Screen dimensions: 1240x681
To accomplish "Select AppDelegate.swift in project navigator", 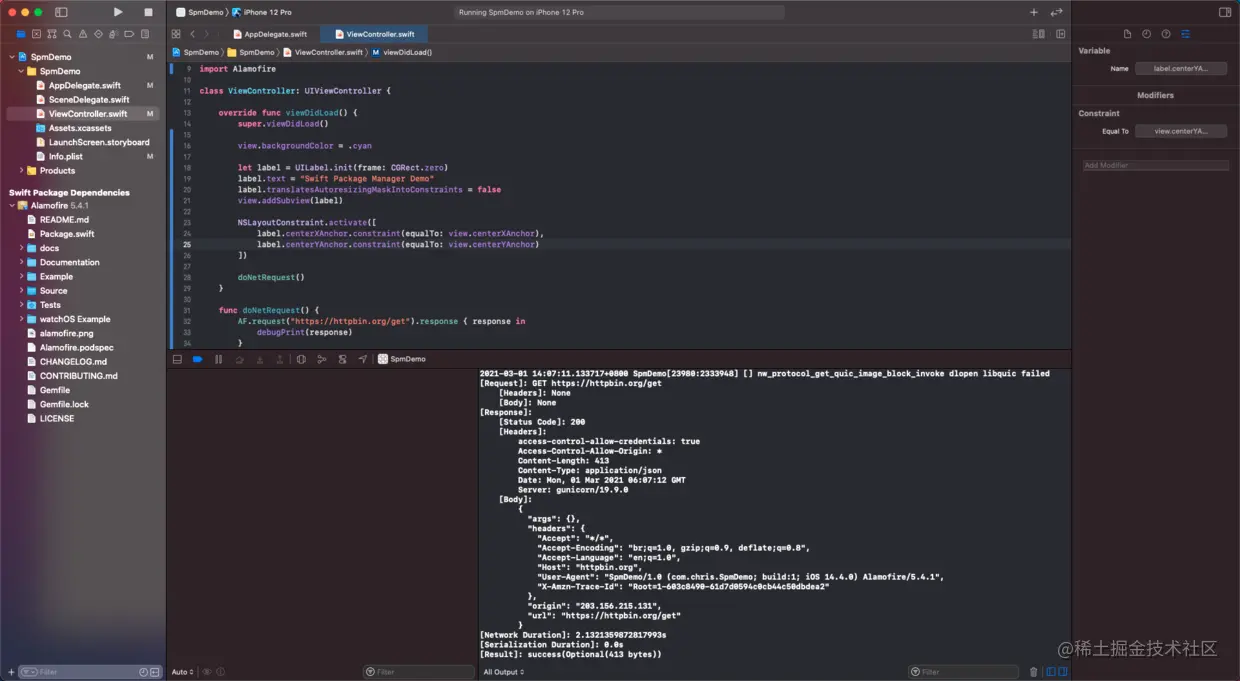I will tap(84, 85).
